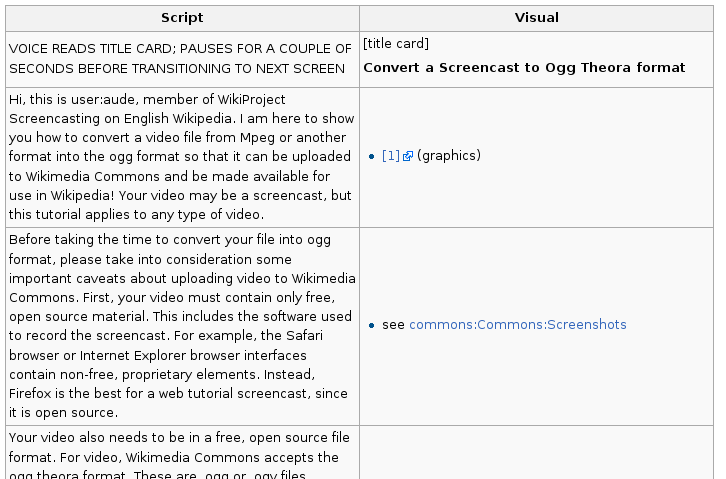Click the Script column header
Image resolution: width=726 pixels, height=479 pixels.
[x=182, y=18]
